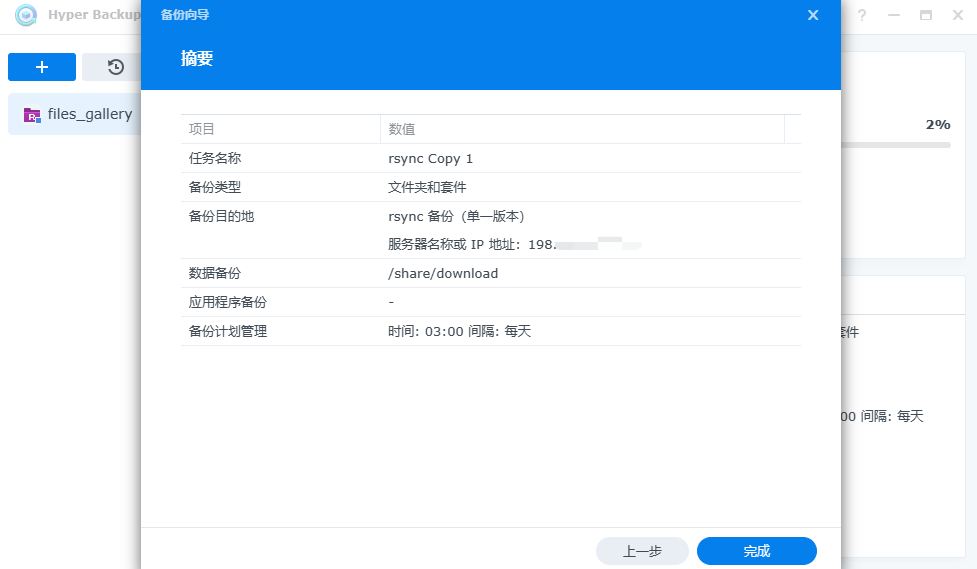Minimize the Hyper Backup window

coord(893,16)
